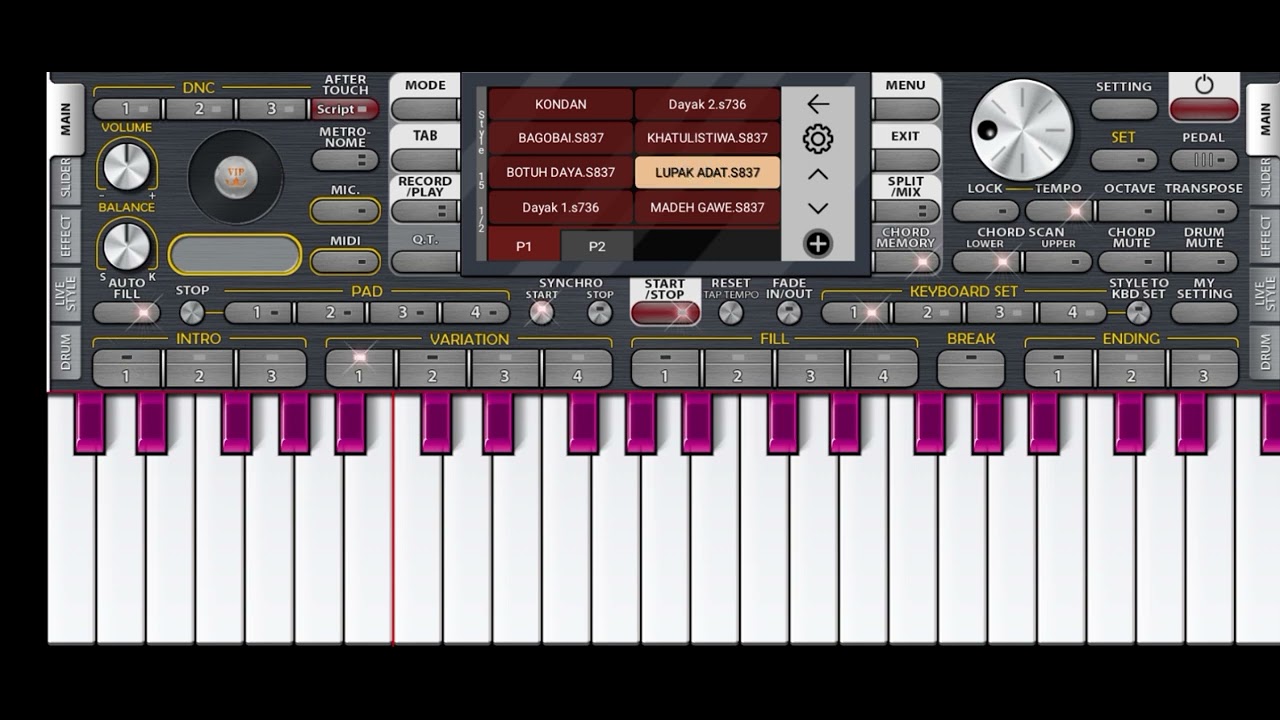Toggle AUTO FILL button
This screenshot has width=1280, height=720.
[127, 313]
